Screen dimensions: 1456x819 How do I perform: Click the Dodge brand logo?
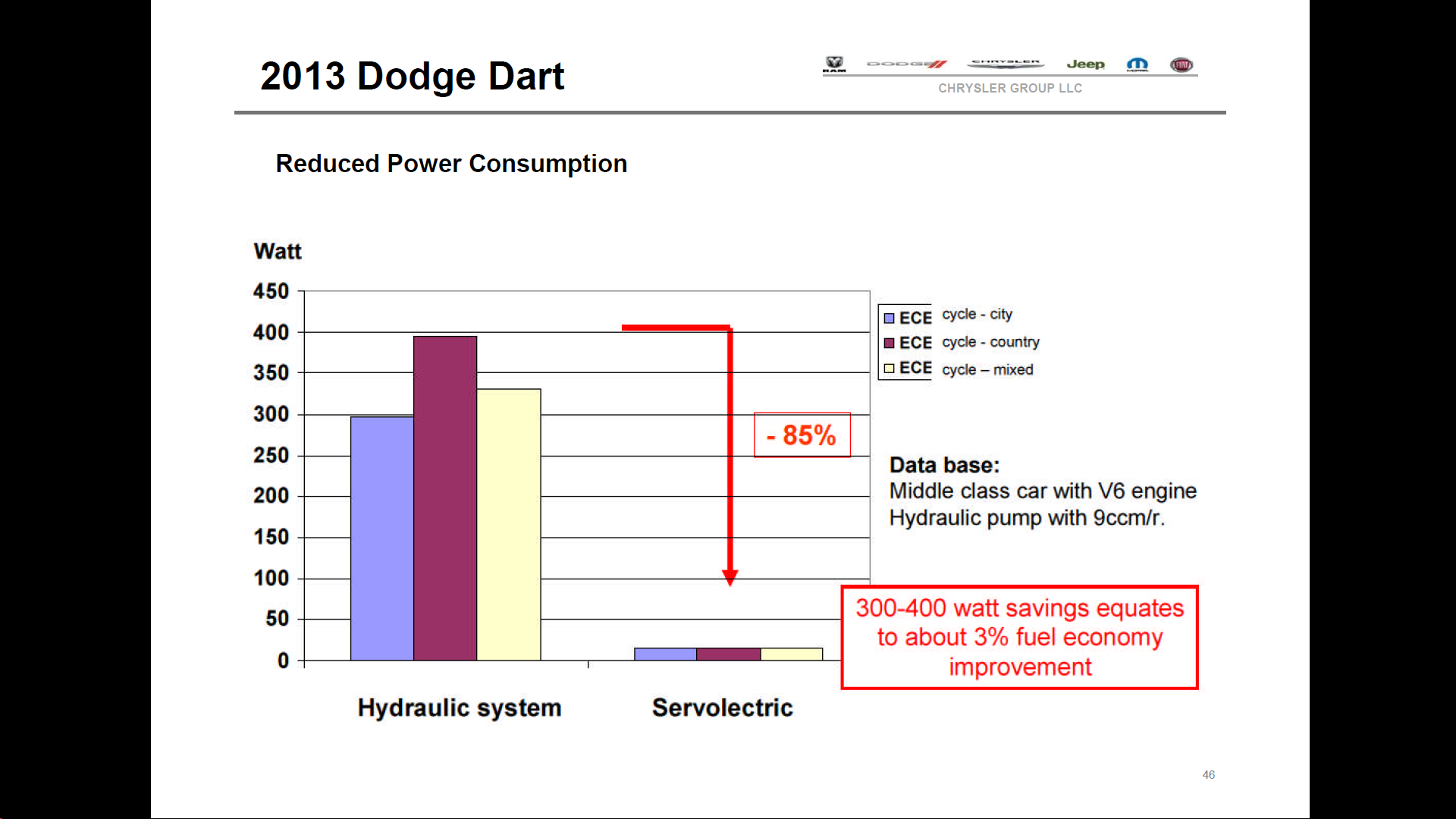coord(906,64)
